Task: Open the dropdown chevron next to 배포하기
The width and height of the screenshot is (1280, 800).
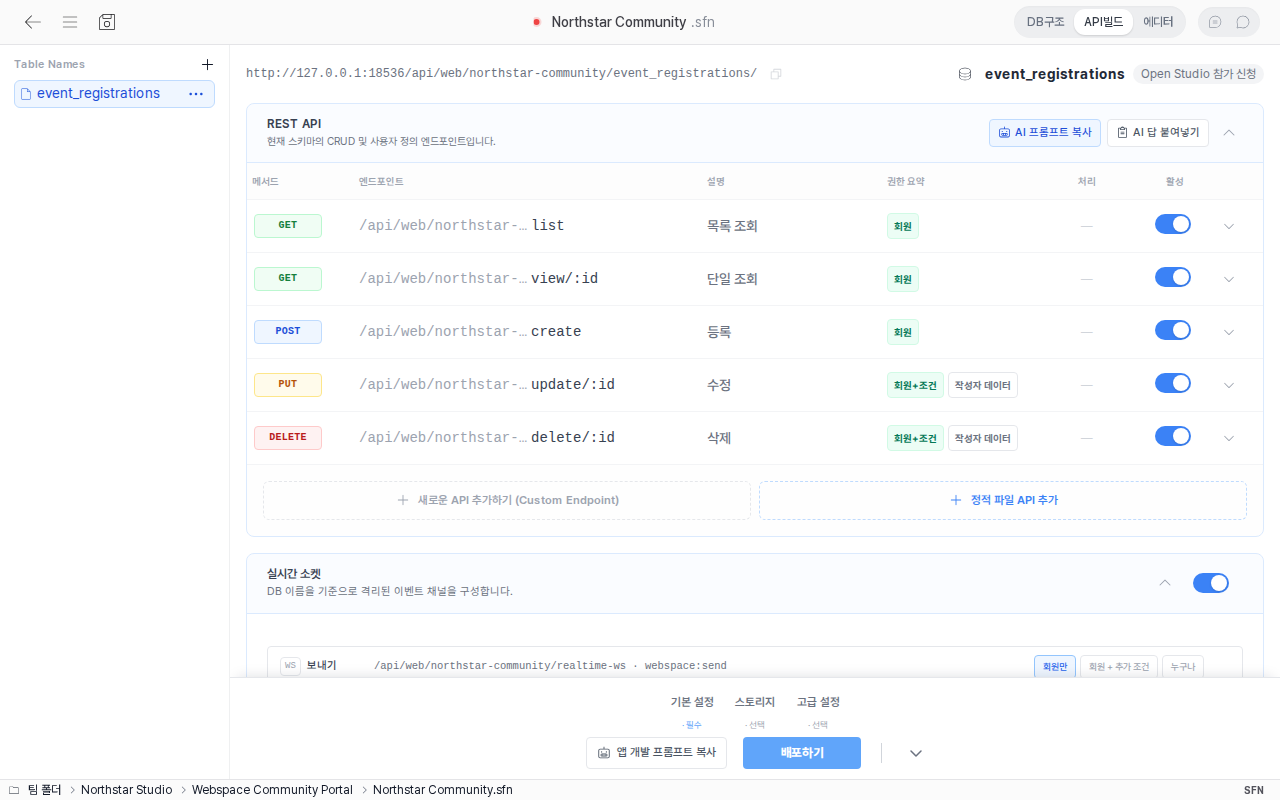Action: pos(915,754)
